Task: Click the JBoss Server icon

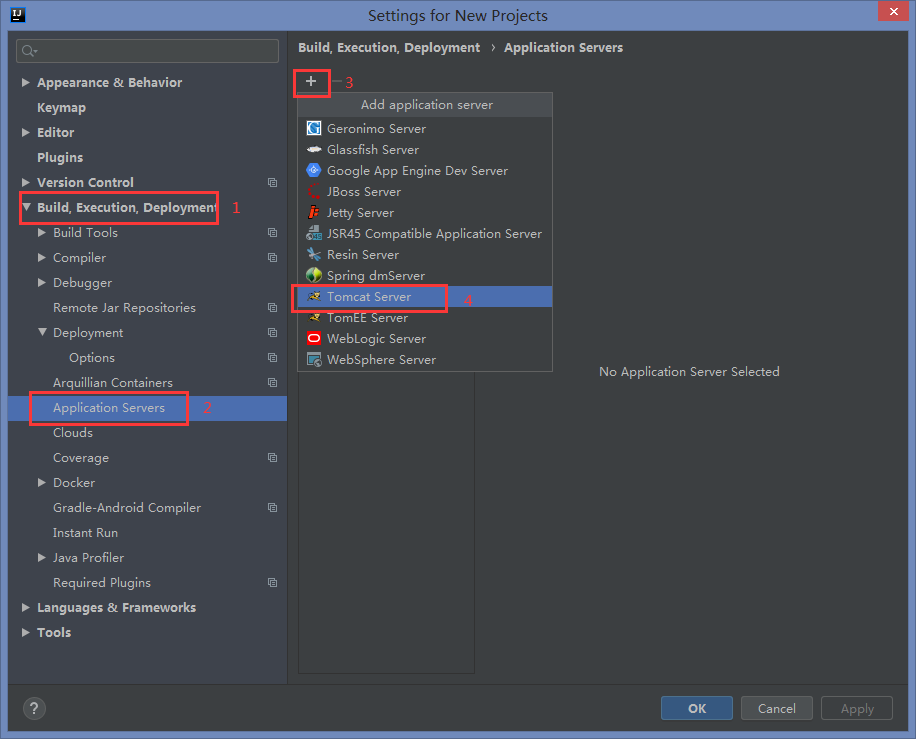Action: [314, 192]
